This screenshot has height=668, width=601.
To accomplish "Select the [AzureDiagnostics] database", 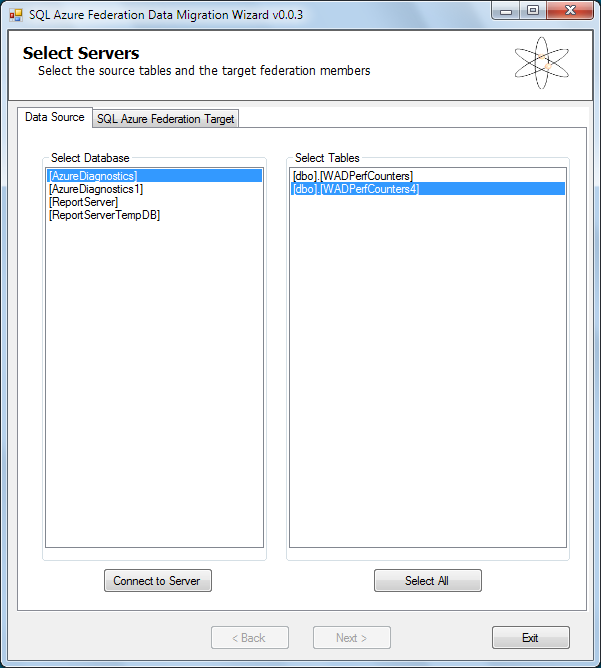I will pyautogui.click(x=154, y=176).
